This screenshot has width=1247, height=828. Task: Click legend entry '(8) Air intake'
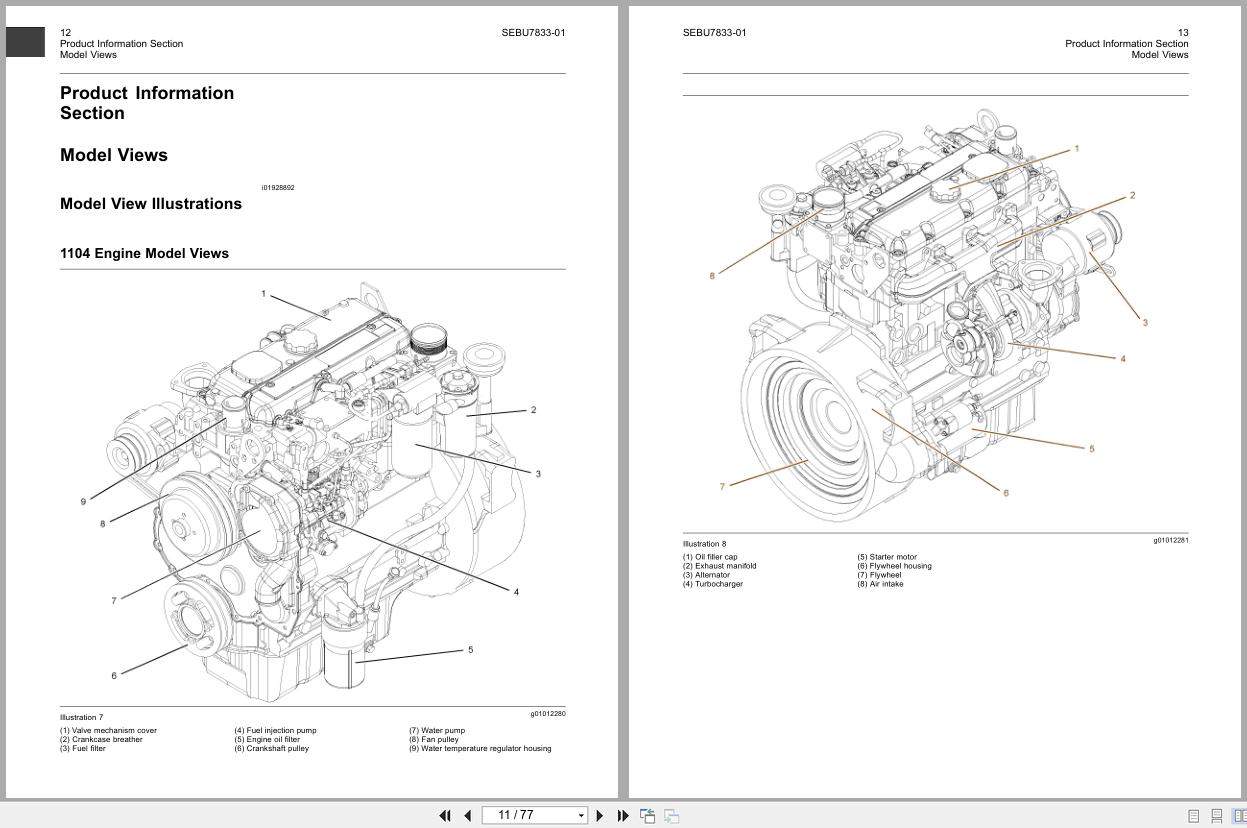[x=880, y=584]
